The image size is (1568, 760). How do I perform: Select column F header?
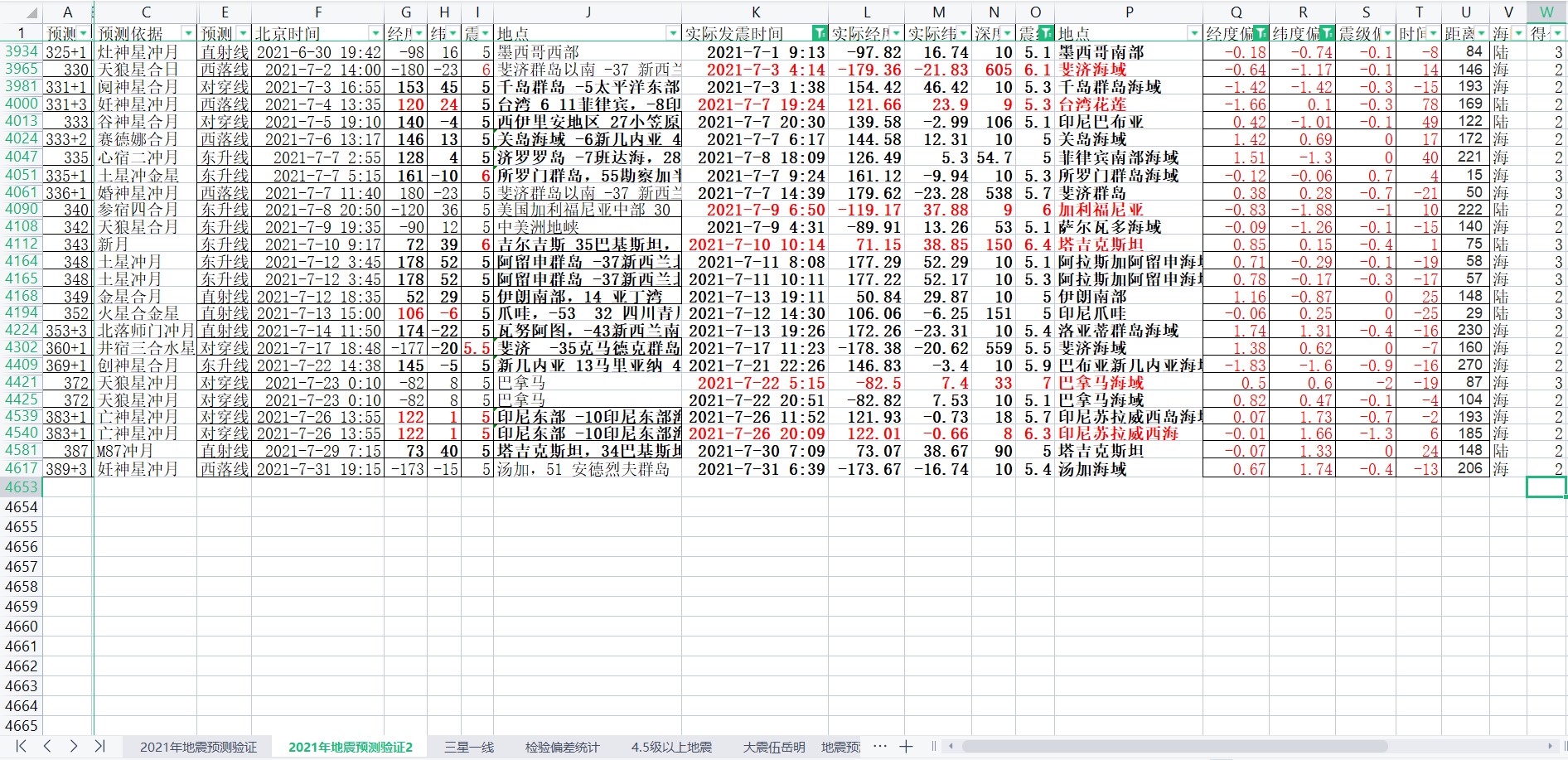point(318,12)
